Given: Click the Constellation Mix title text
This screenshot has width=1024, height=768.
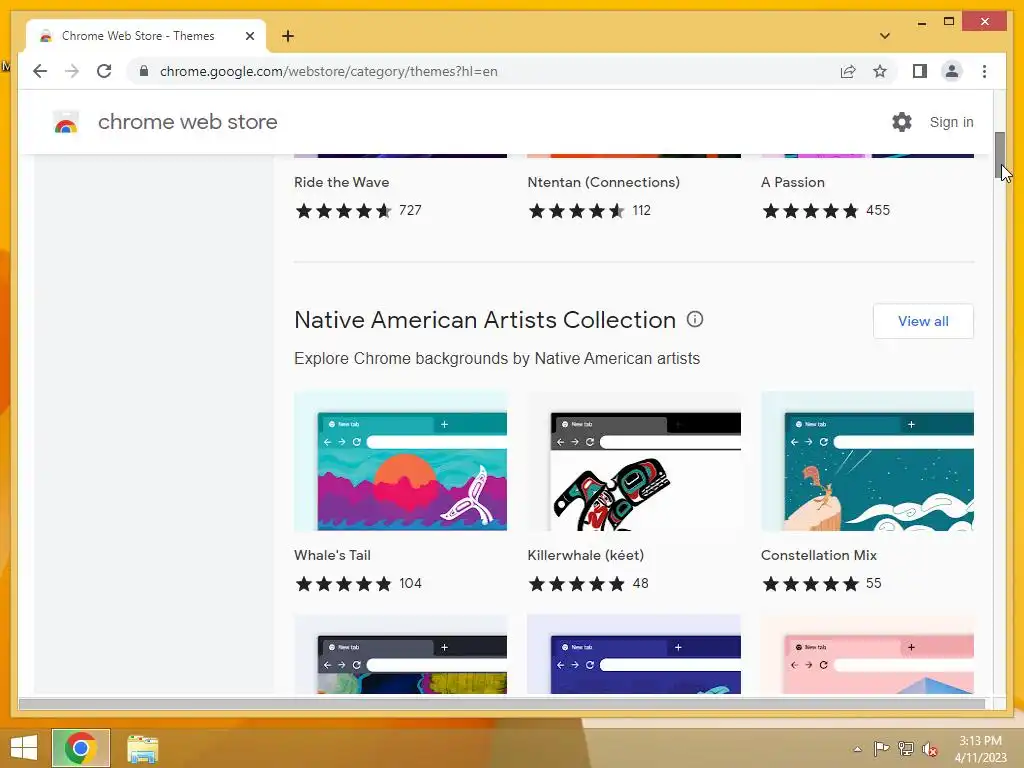Looking at the screenshot, I should [x=819, y=555].
